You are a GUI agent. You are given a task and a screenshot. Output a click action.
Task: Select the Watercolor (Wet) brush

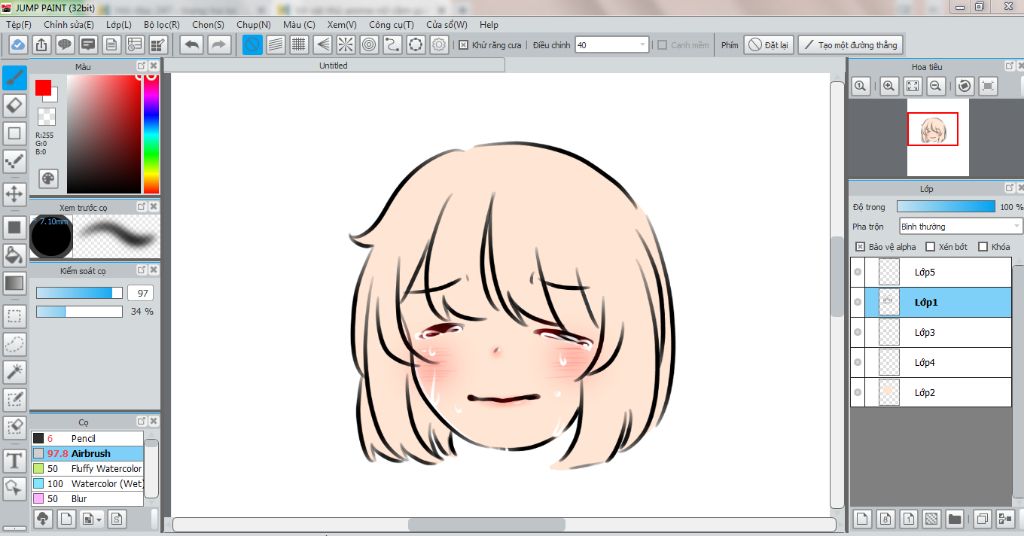87,484
